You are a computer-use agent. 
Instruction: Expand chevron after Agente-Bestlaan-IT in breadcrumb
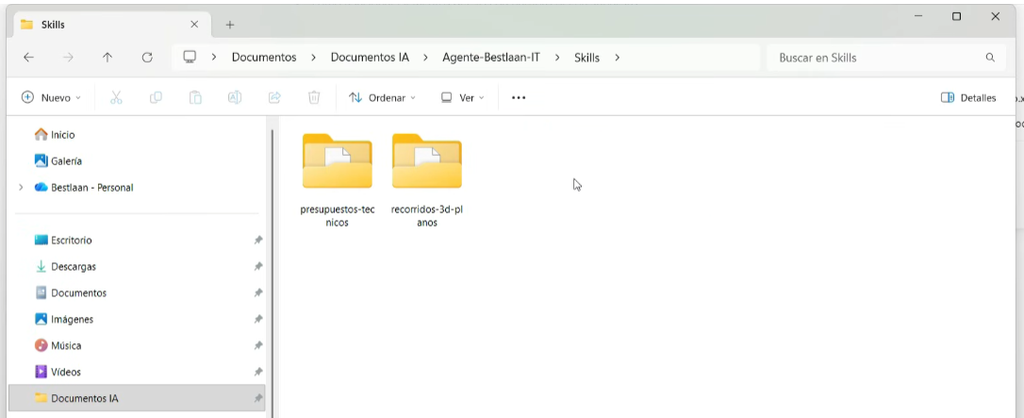click(x=557, y=57)
